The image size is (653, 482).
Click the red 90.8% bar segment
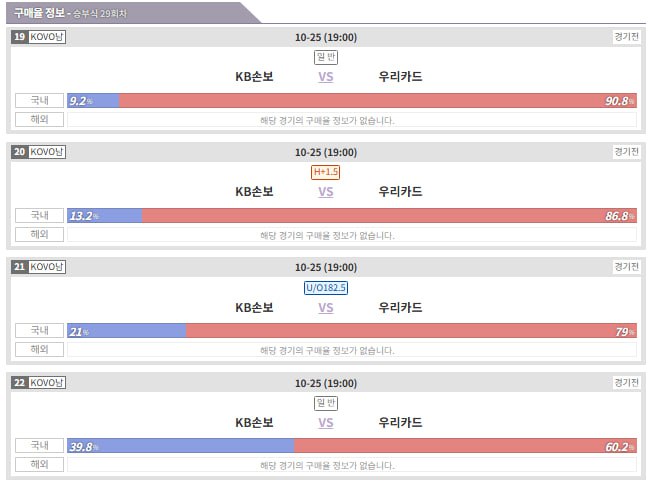378,101
